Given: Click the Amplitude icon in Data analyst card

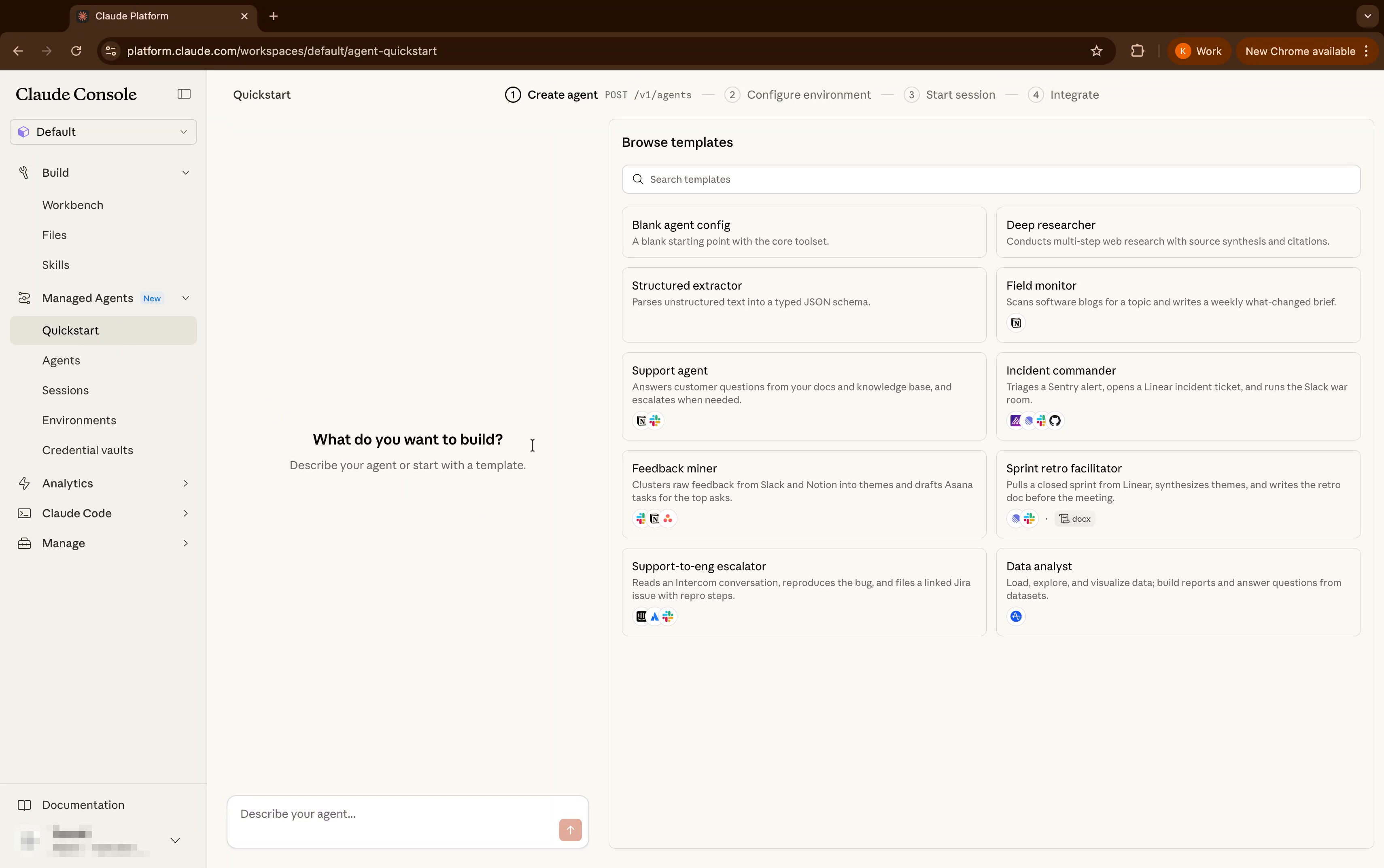Looking at the screenshot, I should pyautogui.click(x=1016, y=616).
